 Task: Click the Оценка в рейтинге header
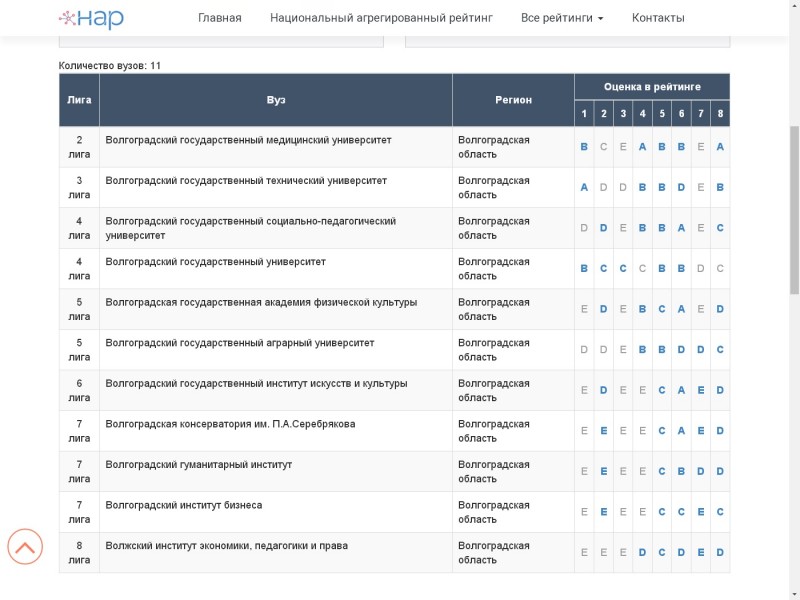click(x=652, y=87)
